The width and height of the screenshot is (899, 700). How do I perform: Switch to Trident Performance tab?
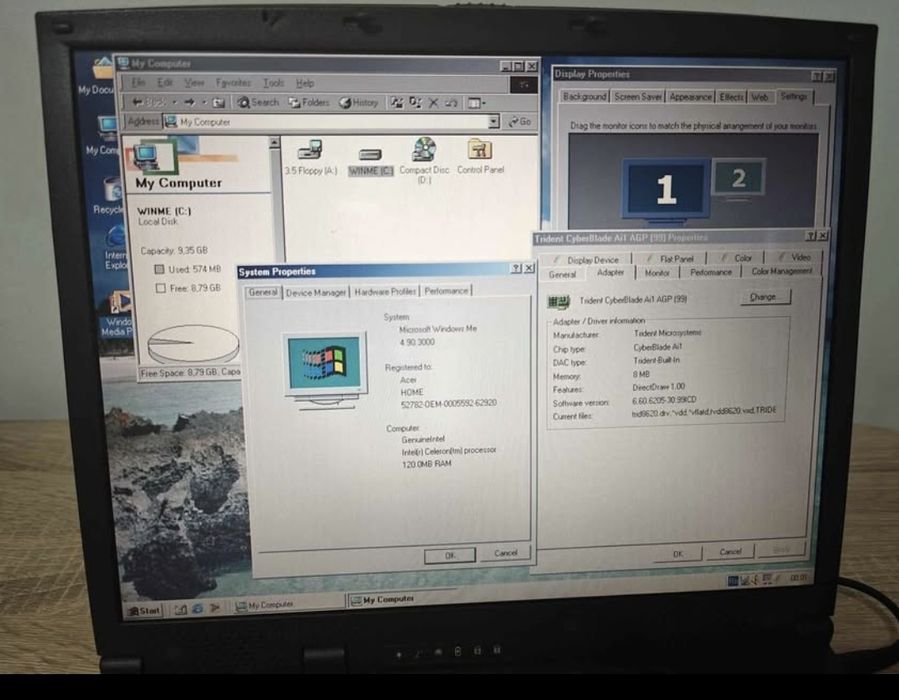click(x=711, y=272)
